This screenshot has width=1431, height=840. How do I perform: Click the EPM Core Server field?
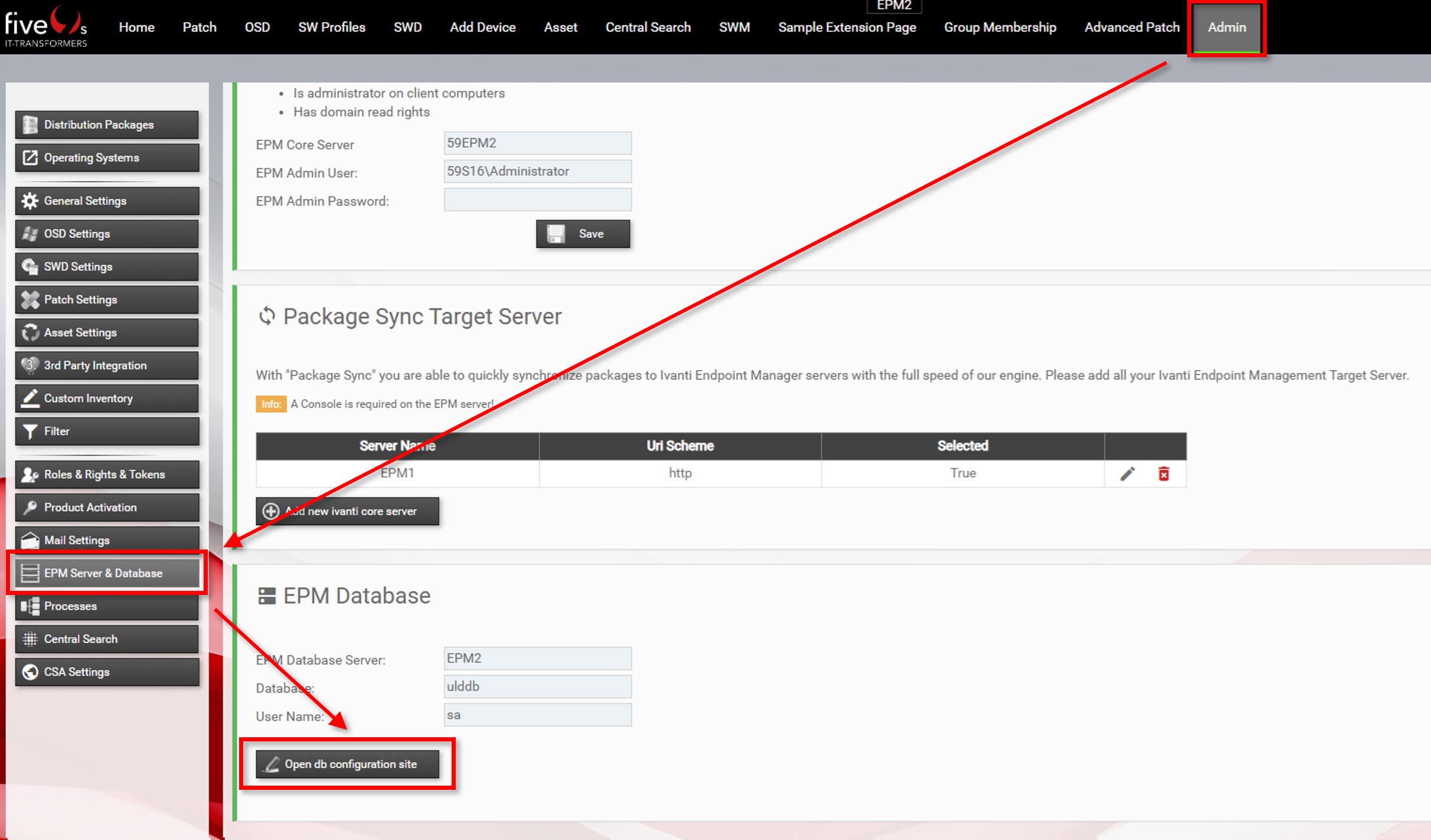(537, 143)
